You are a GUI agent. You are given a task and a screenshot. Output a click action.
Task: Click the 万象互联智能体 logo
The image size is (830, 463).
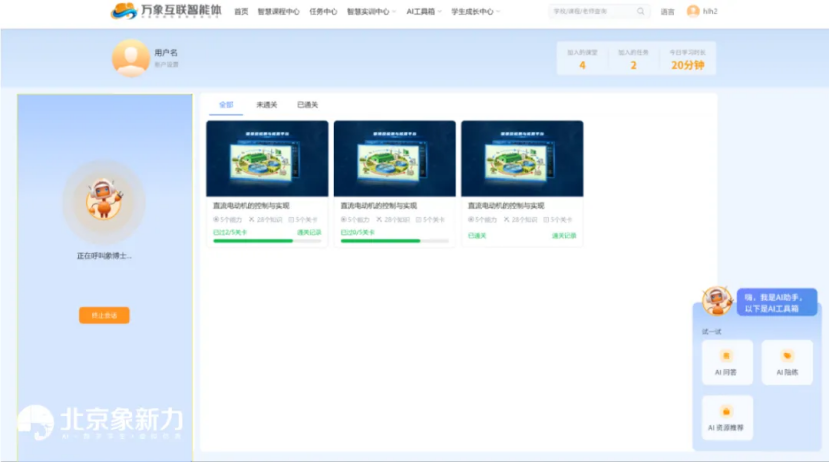pos(166,12)
